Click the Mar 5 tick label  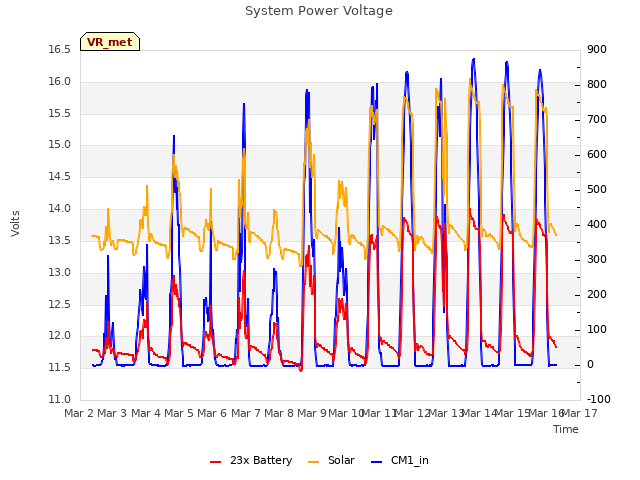click(179, 413)
